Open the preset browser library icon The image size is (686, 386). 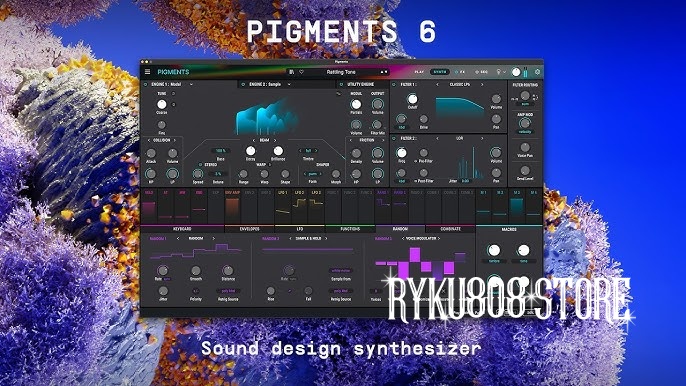coord(292,72)
